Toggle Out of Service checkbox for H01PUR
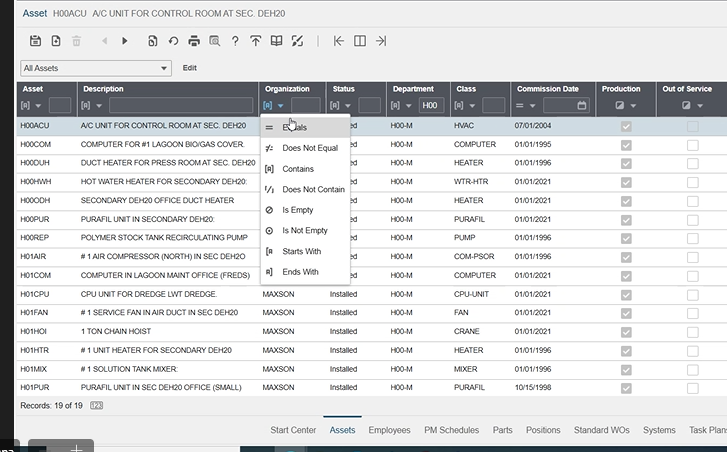The width and height of the screenshot is (727, 452). (692, 387)
